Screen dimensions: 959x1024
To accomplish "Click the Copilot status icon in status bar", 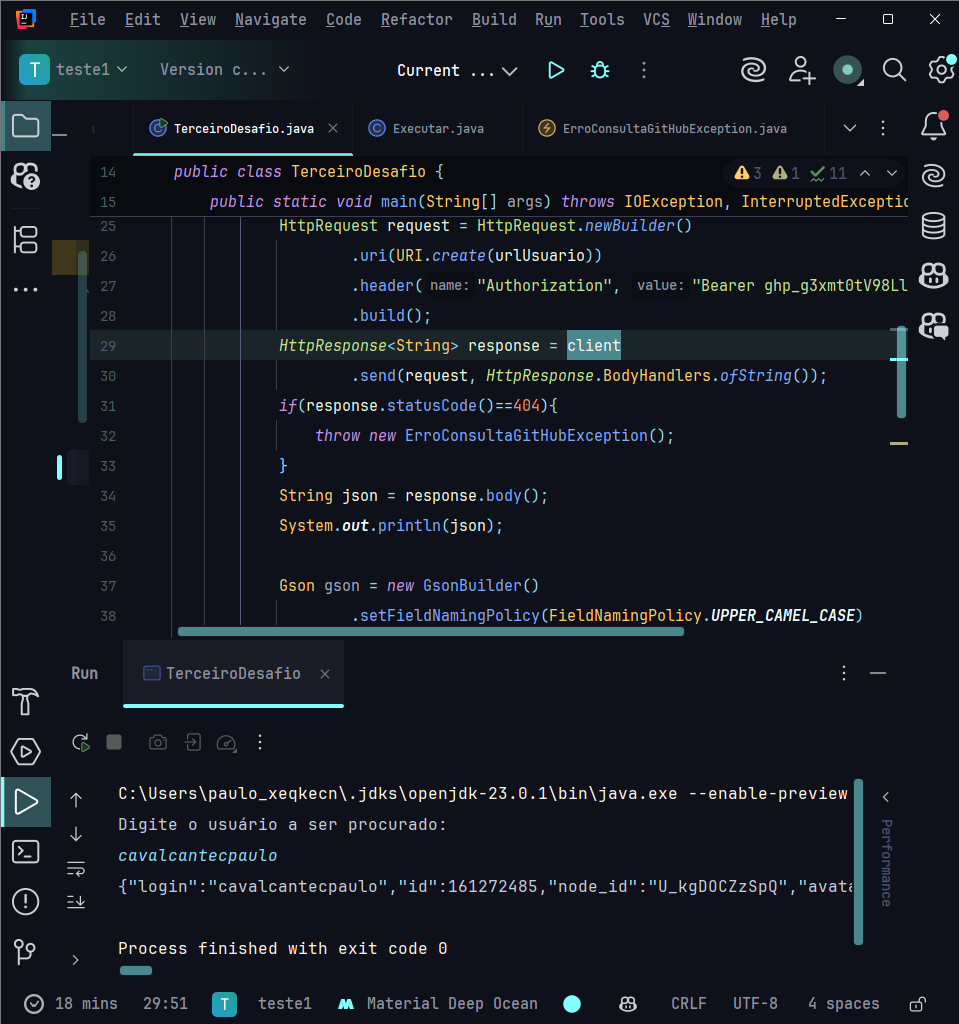I will 628,1004.
